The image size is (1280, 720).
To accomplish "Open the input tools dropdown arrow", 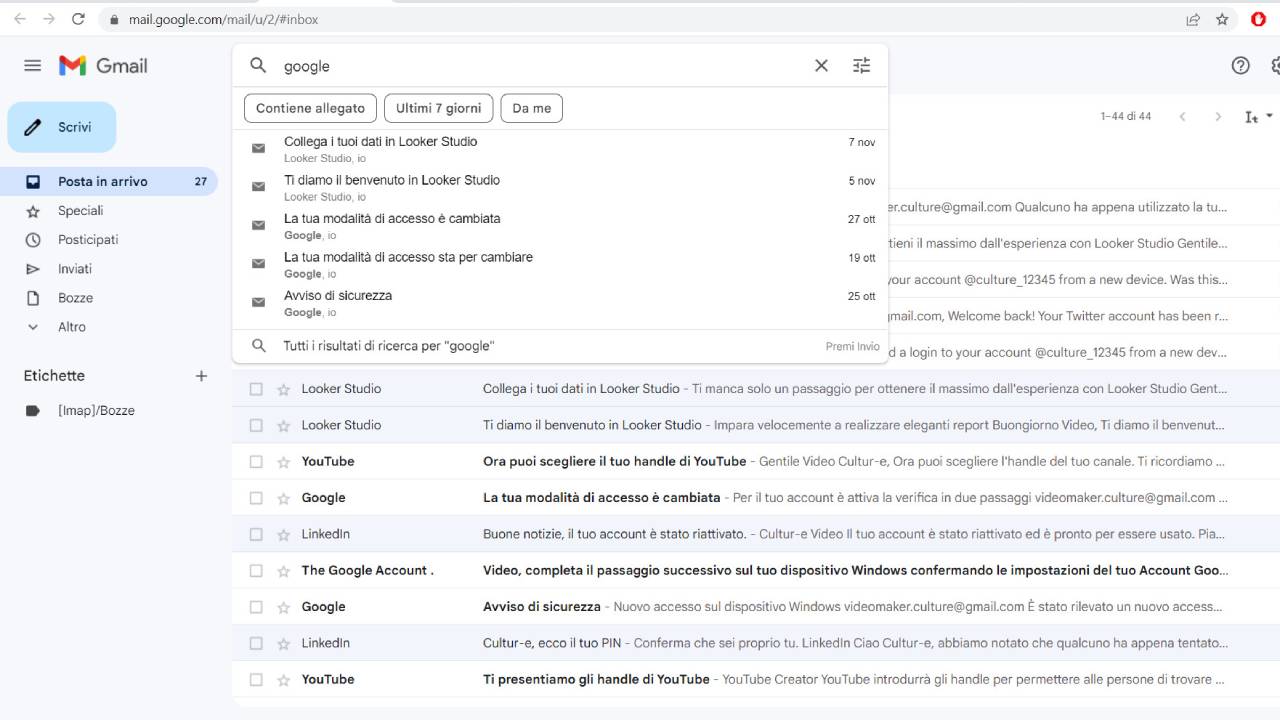I will tap(1271, 117).
